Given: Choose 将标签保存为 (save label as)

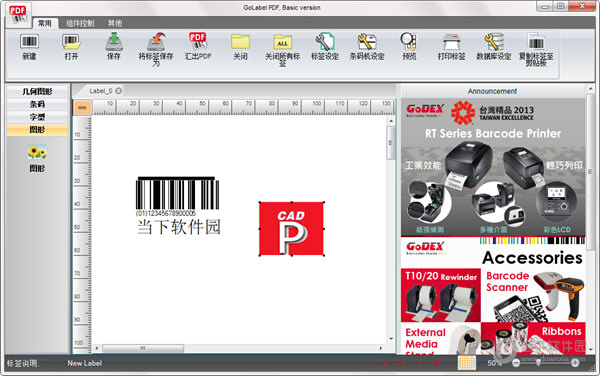Looking at the screenshot, I should pyautogui.click(x=156, y=50).
